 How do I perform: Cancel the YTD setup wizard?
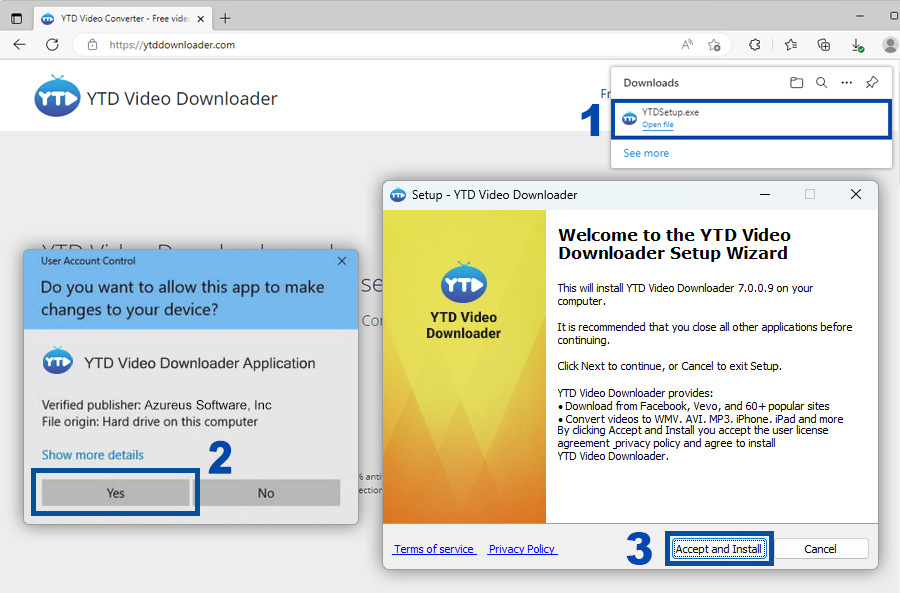click(820, 549)
